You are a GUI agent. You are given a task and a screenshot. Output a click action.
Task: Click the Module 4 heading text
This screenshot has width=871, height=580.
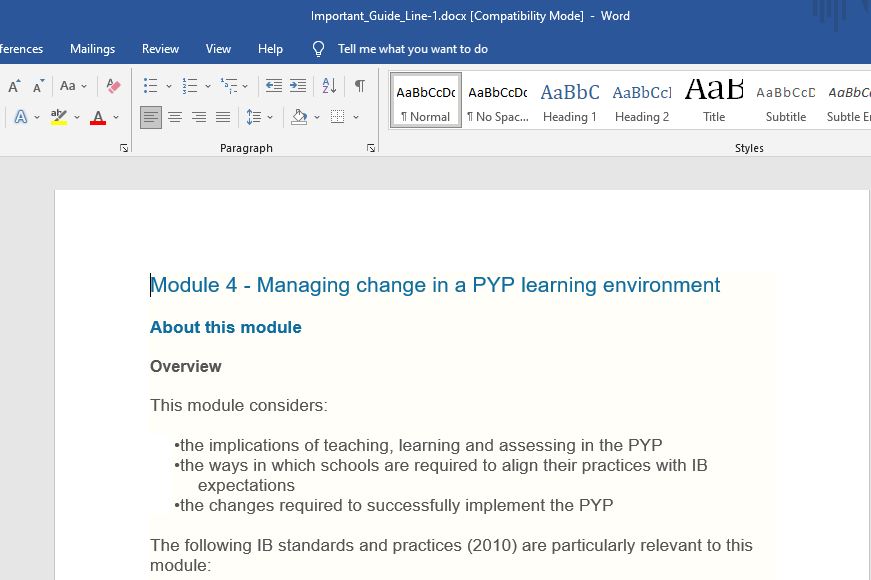coord(435,285)
